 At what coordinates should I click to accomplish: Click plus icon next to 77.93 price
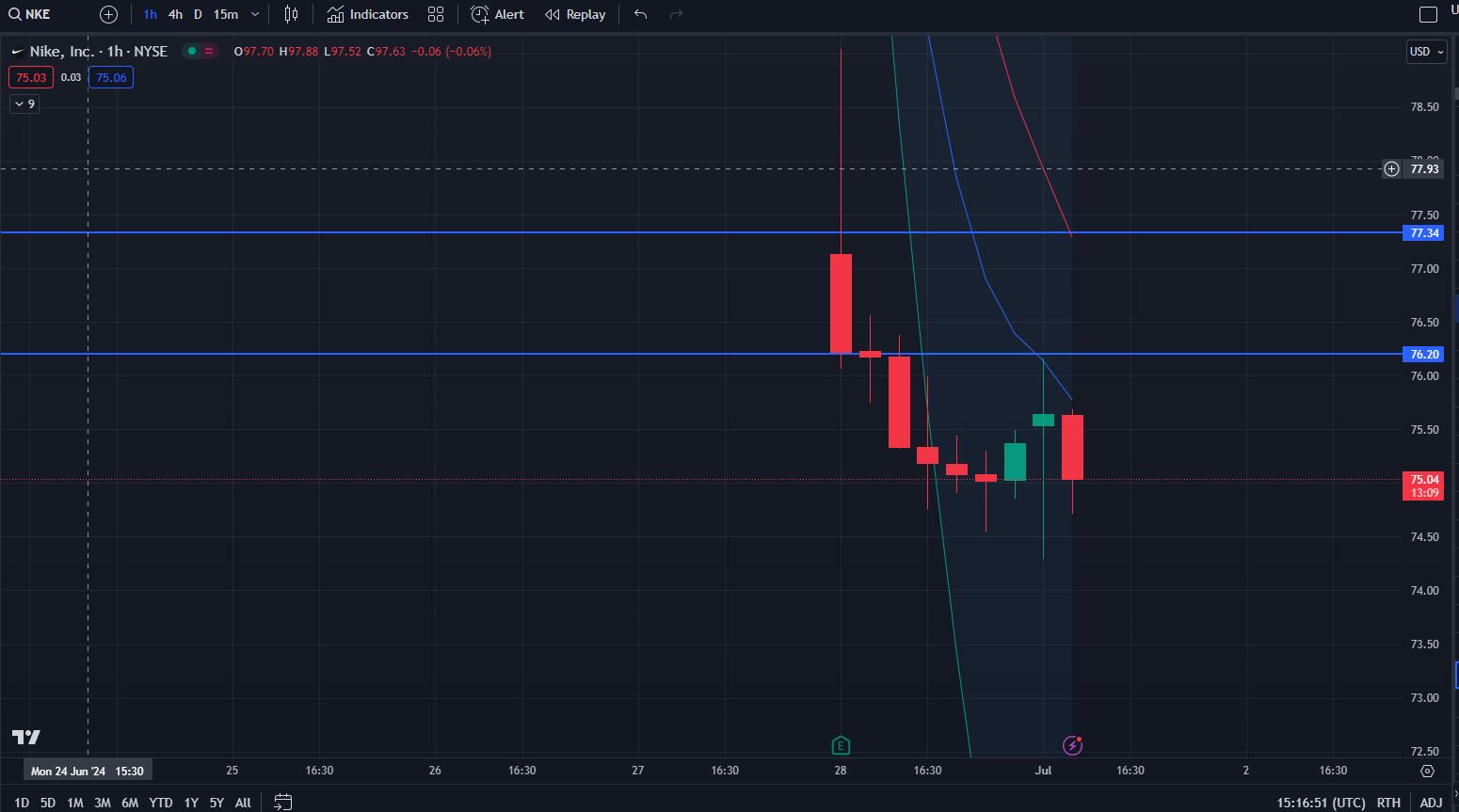coord(1392,169)
